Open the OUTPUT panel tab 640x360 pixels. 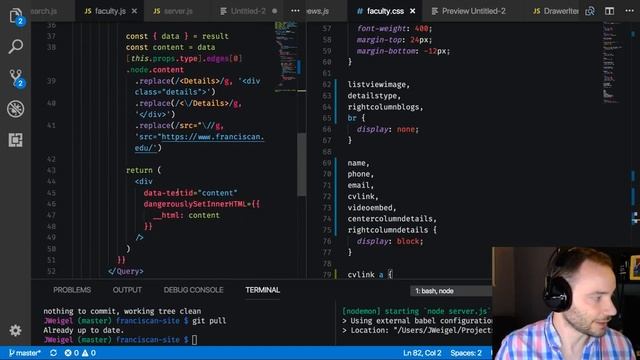click(127, 290)
